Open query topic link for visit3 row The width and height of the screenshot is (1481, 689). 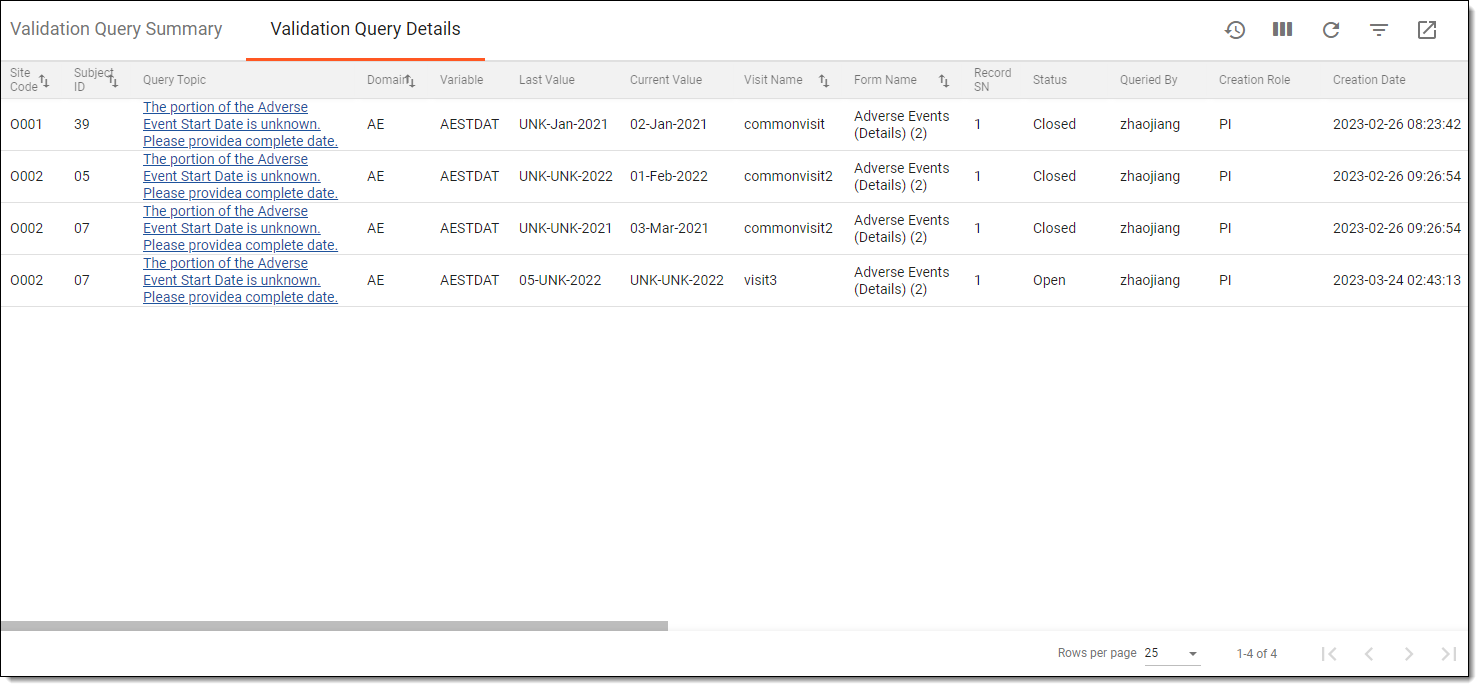pos(240,280)
